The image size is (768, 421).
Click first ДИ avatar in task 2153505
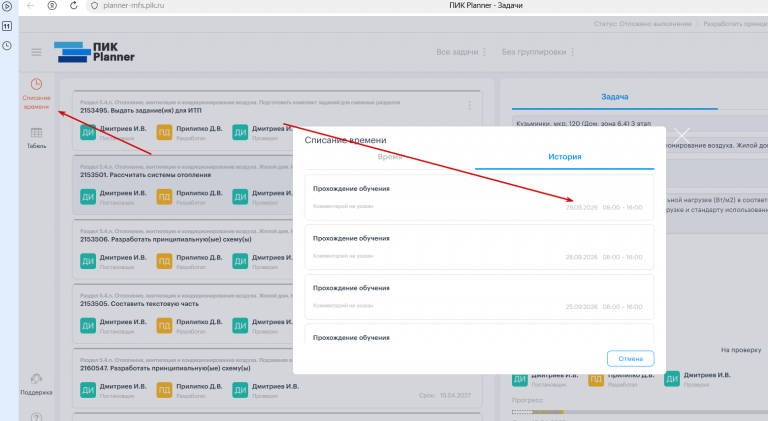[88, 326]
